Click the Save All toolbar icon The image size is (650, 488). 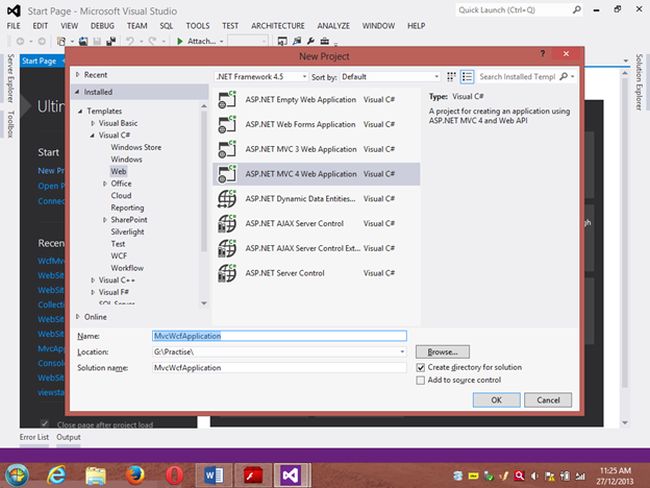[111, 41]
